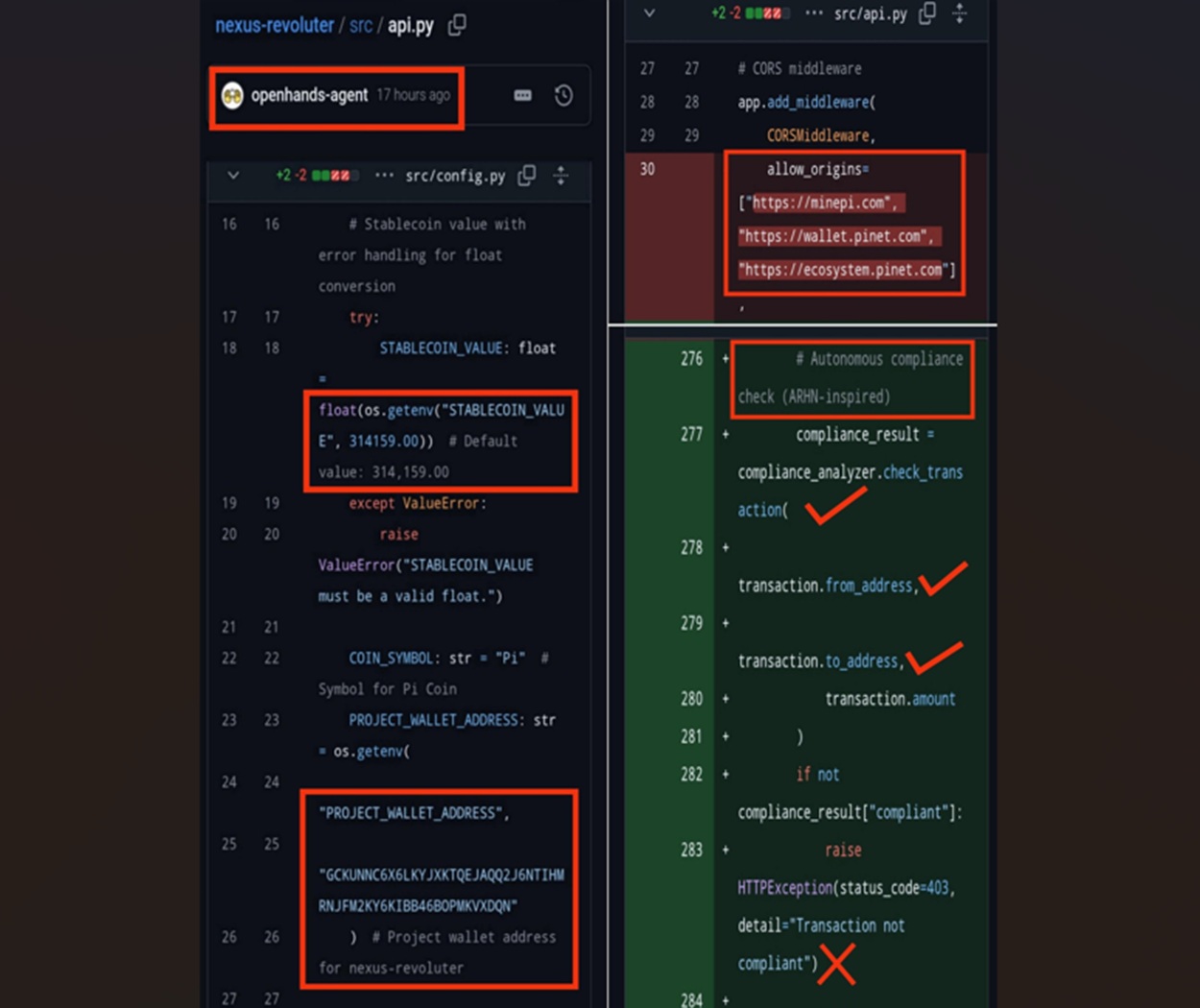Click the '# Autonomous compliance' comment text
1200x1008 pixels.
pyautogui.click(x=879, y=359)
